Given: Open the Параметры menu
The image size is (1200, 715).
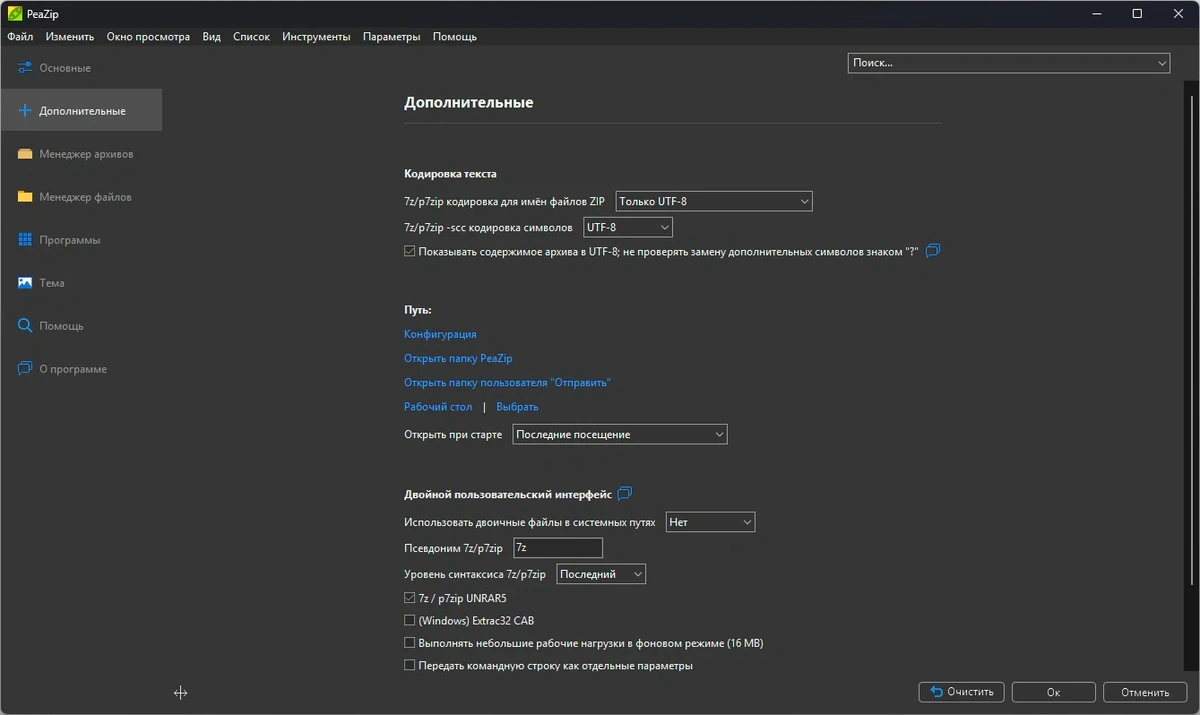Looking at the screenshot, I should pos(392,37).
